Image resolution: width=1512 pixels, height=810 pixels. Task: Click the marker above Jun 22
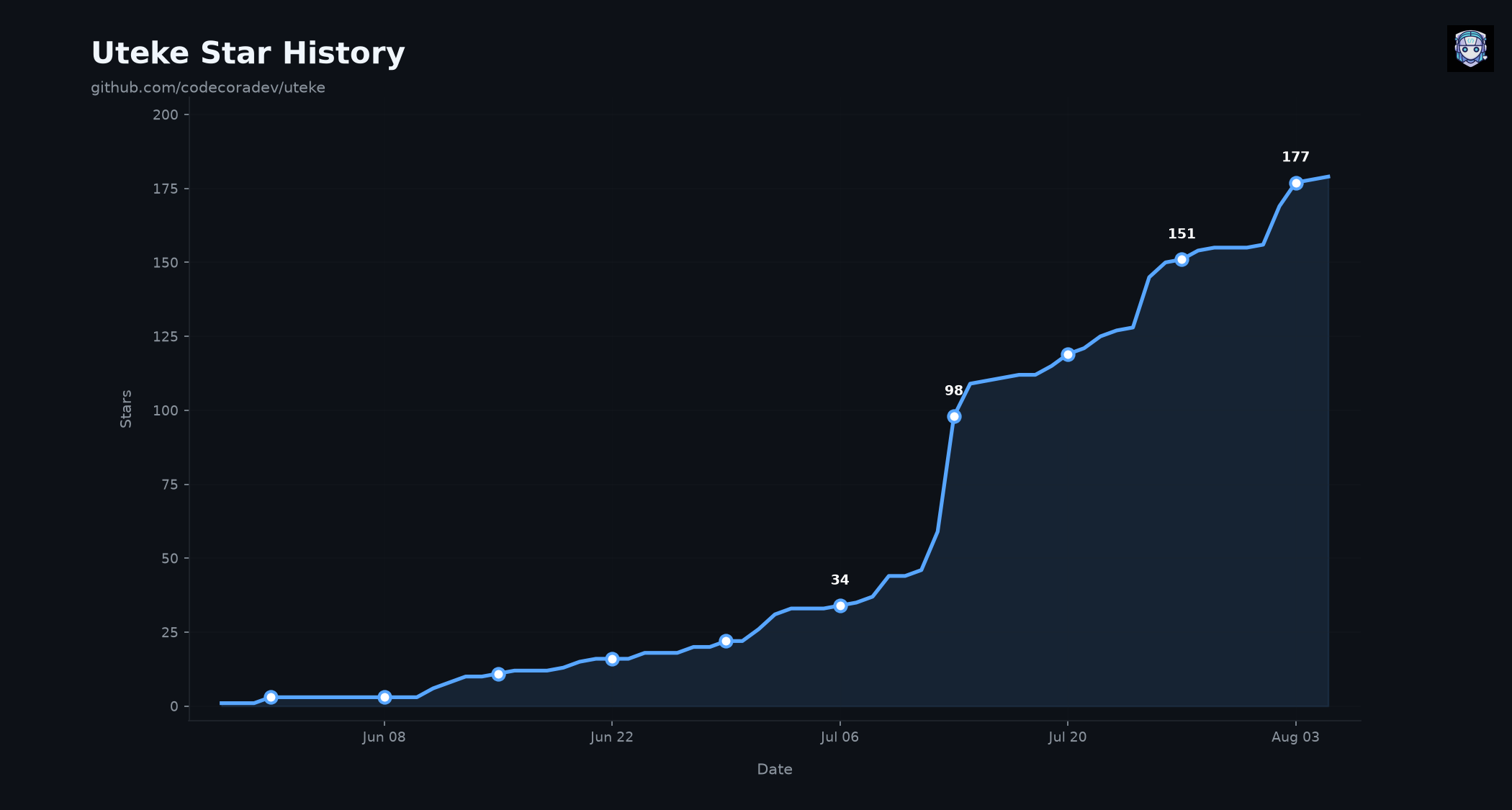point(612,659)
